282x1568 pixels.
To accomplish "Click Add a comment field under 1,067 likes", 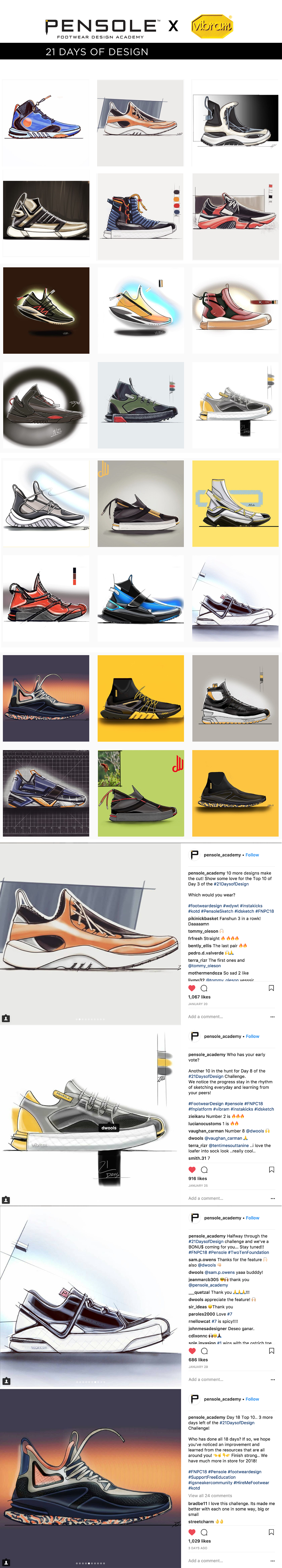I will 205,1017.
